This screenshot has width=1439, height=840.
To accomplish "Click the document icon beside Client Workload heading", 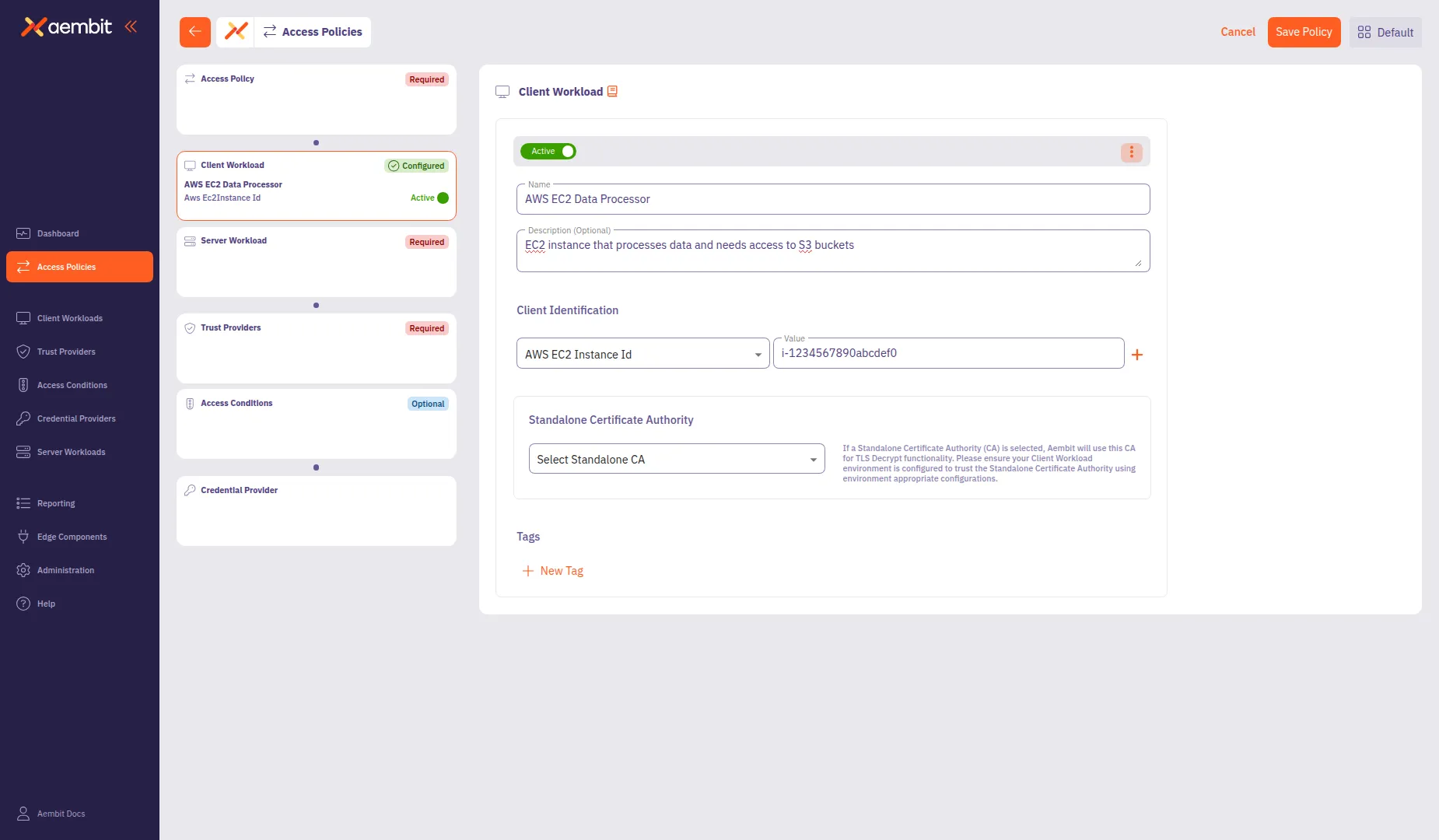I will click(x=612, y=91).
